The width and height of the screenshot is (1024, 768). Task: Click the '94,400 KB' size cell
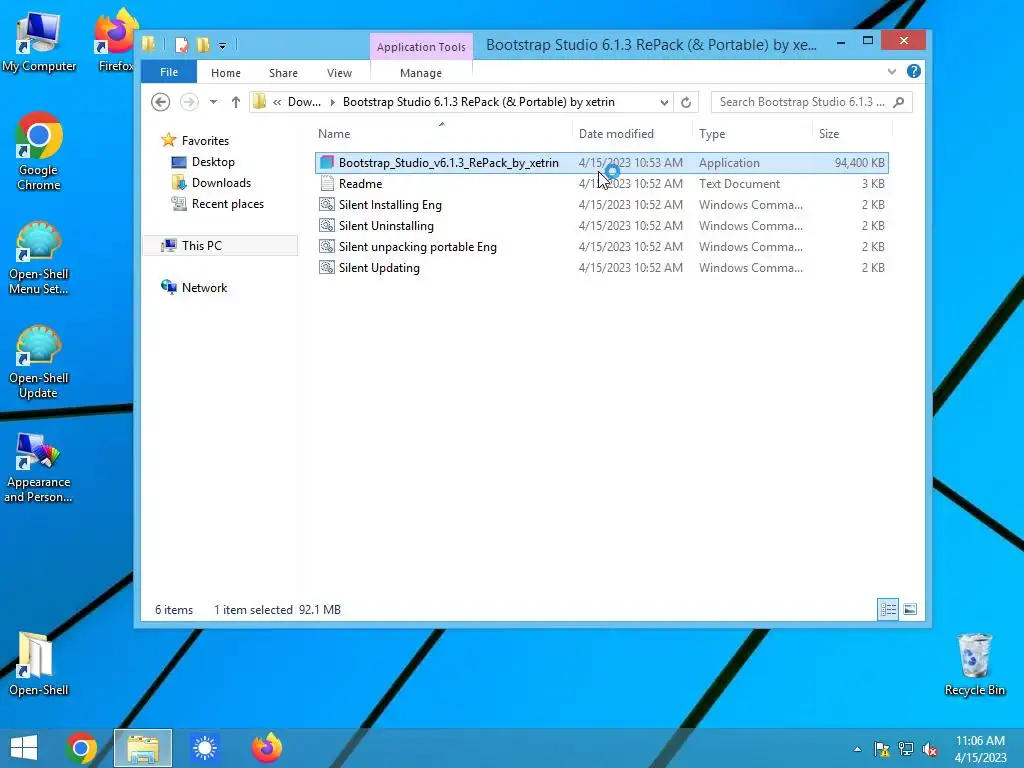point(859,163)
